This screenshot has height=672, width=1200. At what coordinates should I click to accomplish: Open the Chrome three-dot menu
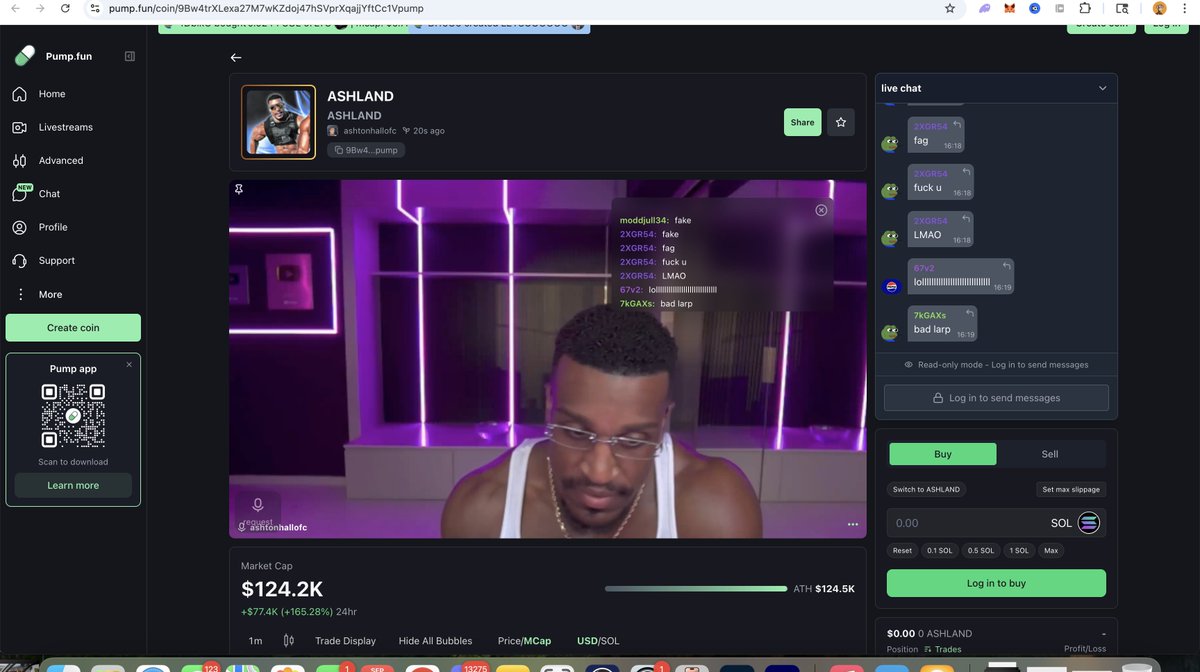(1186, 8)
